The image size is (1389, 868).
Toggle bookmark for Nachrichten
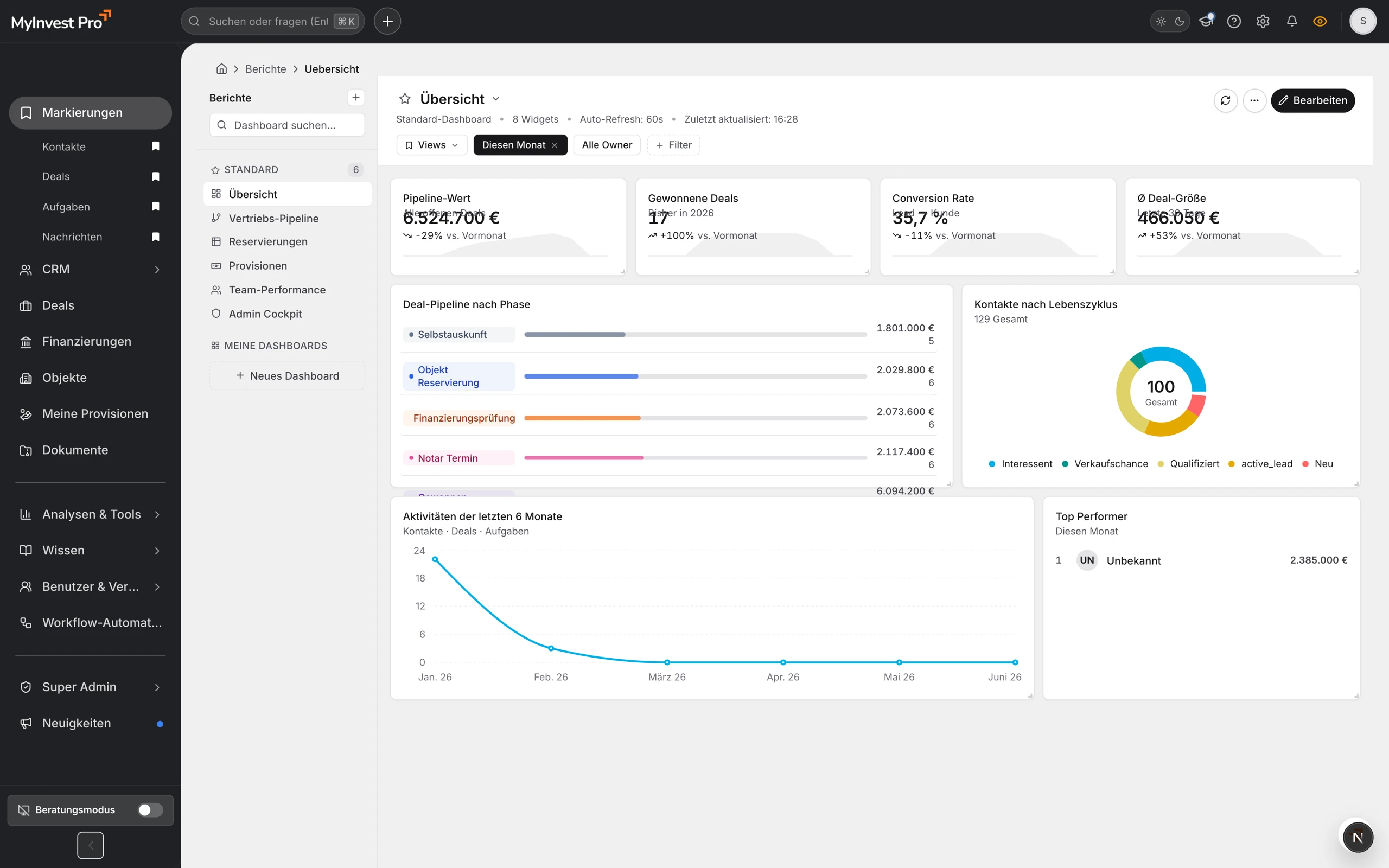pyautogui.click(x=156, y=237)
